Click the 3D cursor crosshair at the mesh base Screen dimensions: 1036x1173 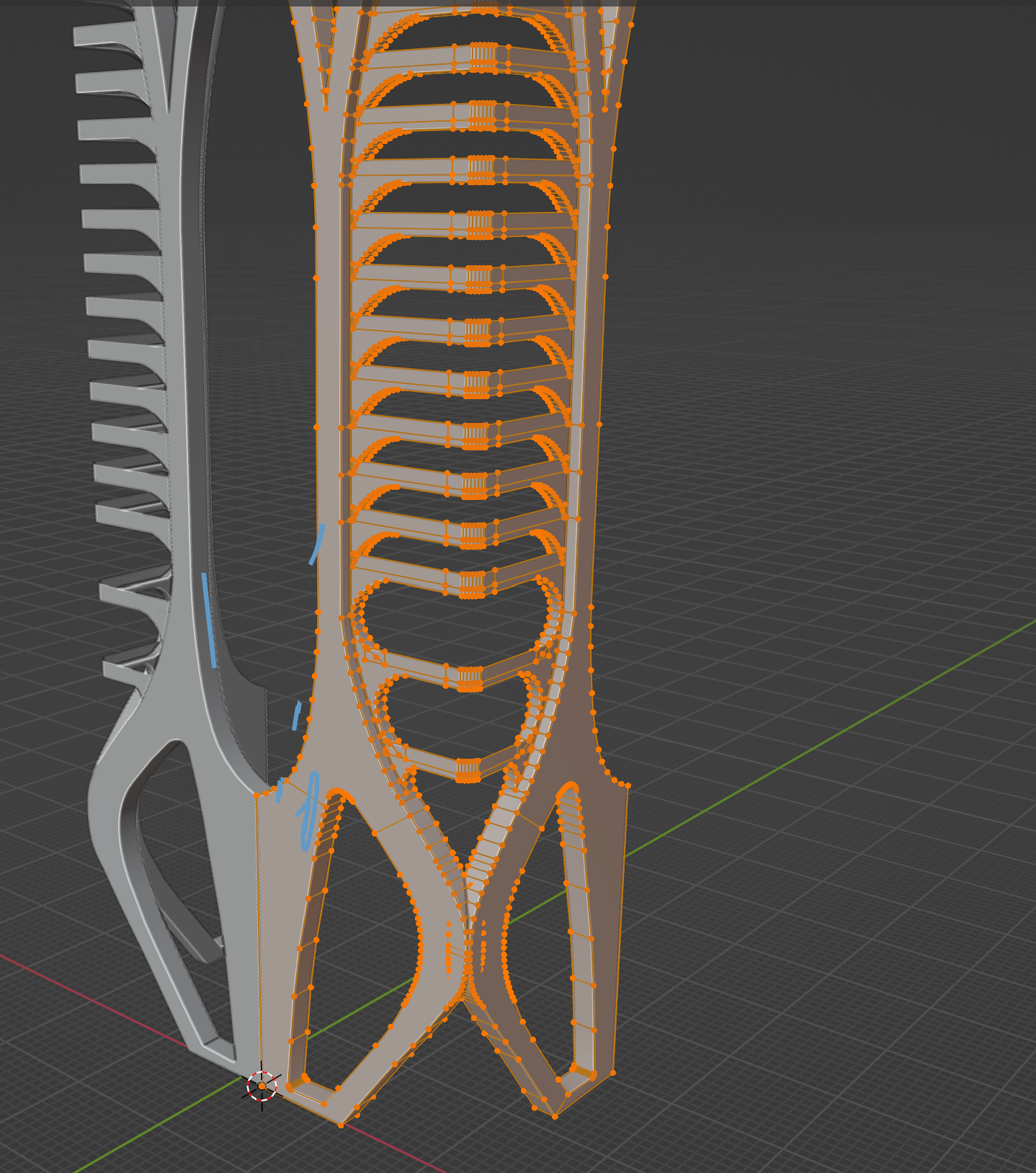(262, 1086)
